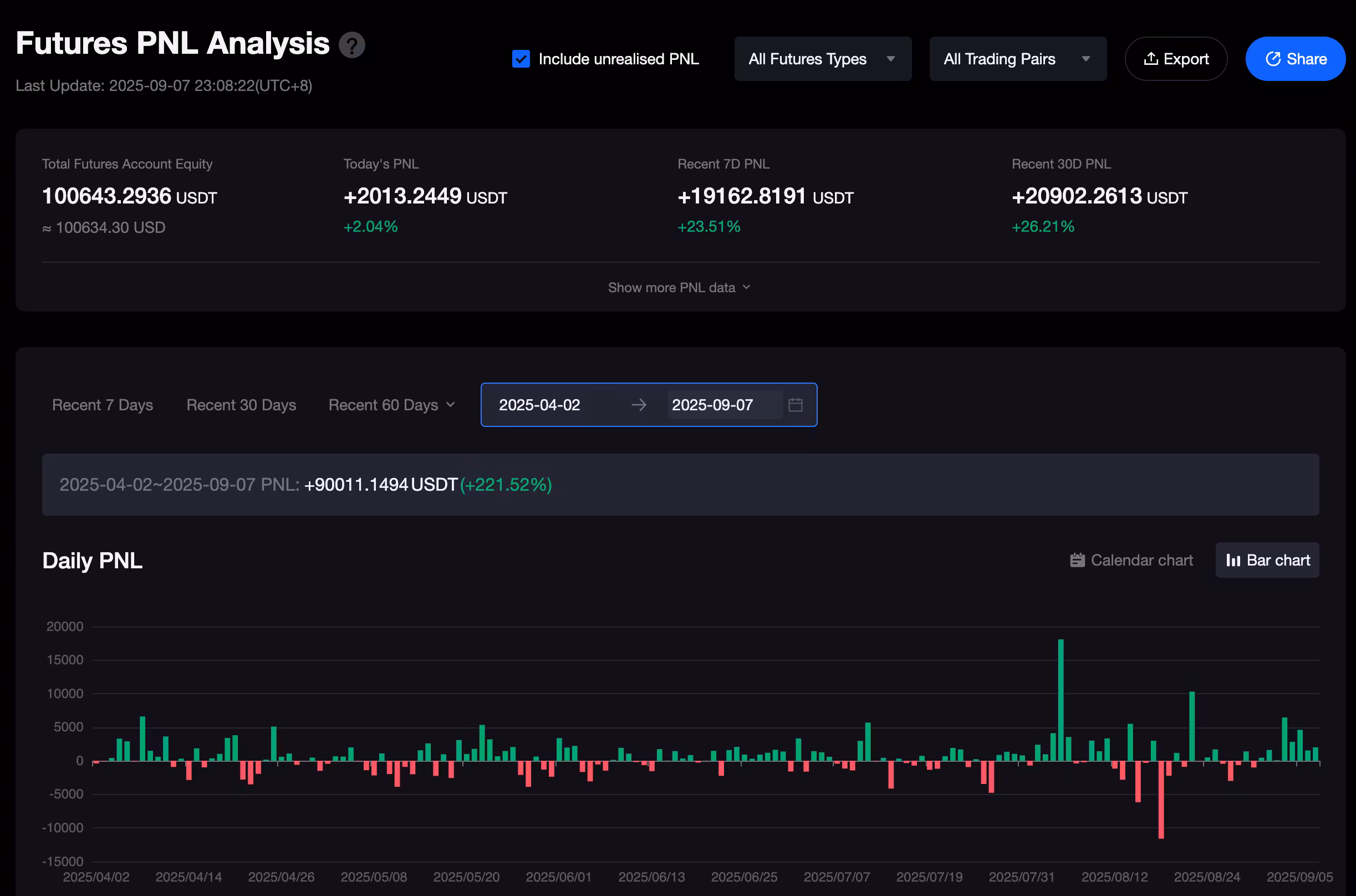Uncheck Include unrealised PNL checkbox
1356x896 pixels.
521,59
